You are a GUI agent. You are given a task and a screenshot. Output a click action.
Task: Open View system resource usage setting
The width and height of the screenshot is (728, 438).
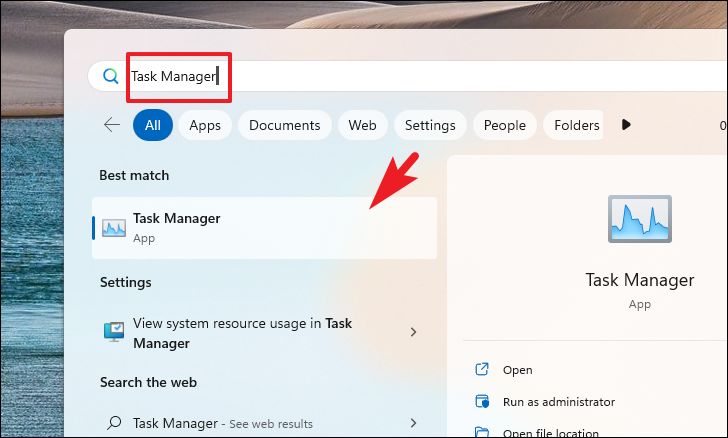point(264,333)
